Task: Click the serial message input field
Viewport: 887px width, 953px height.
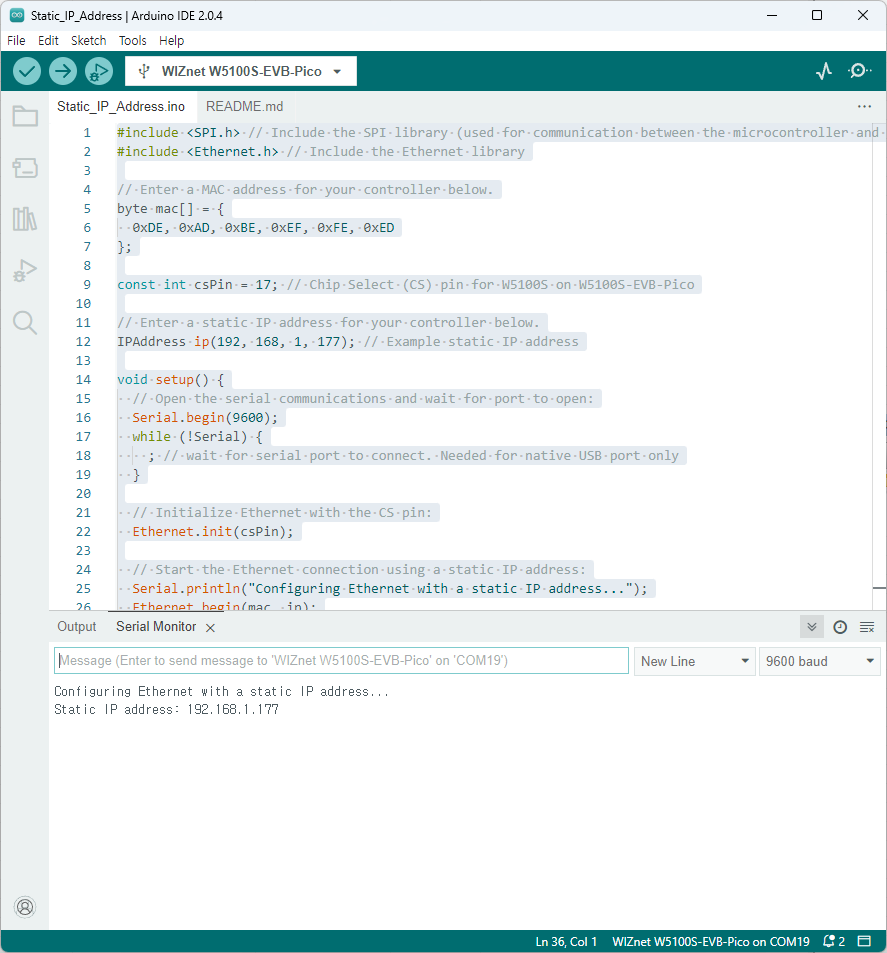Action: point(340,660)
